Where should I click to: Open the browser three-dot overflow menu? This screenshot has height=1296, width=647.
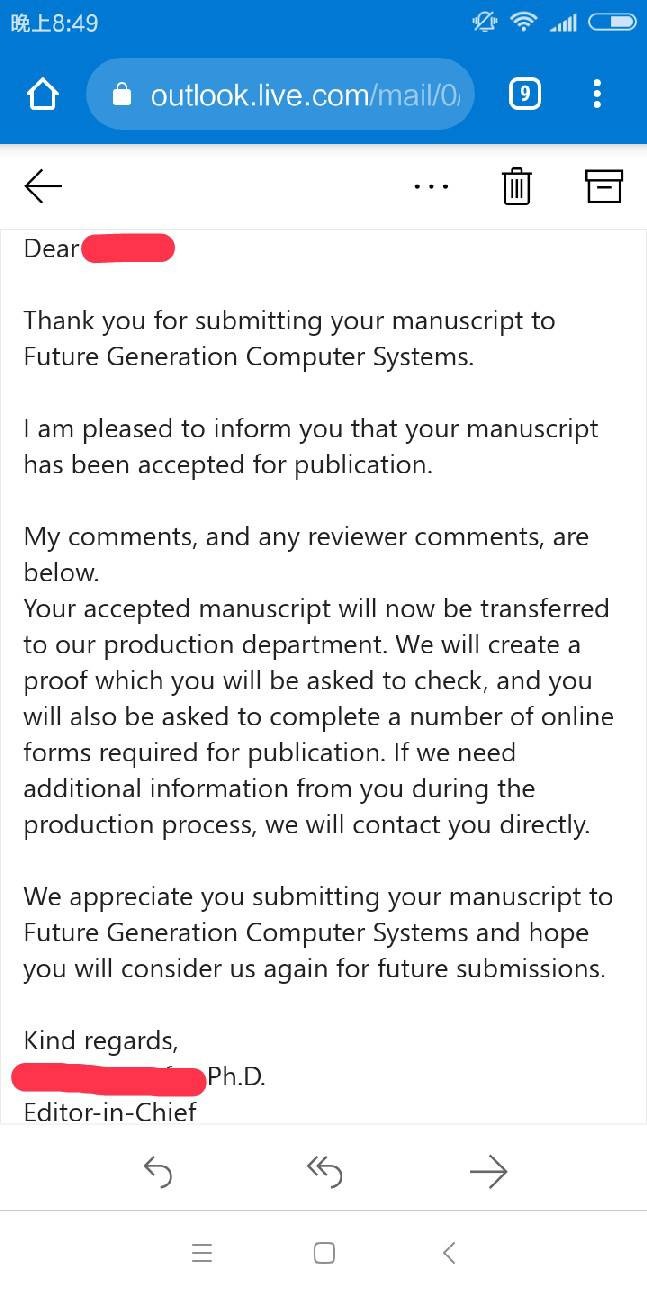(x=597, y=94)
